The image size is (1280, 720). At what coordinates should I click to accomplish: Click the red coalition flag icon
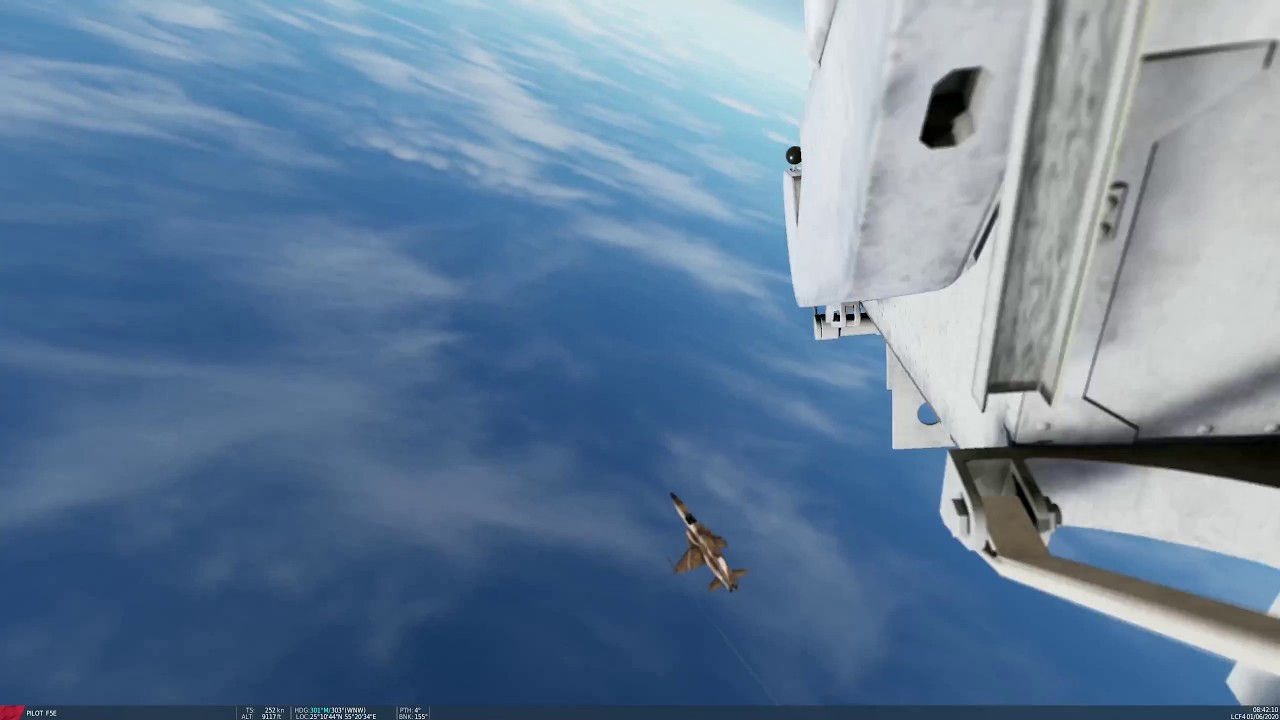[x=11, y=713]
